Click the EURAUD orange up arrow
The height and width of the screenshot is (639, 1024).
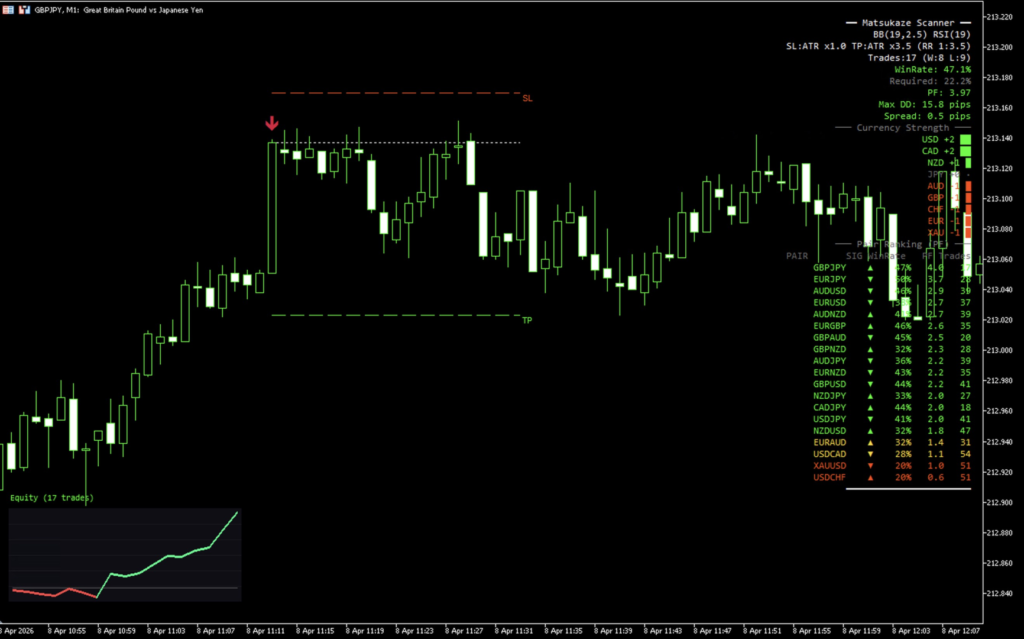click(869, 443)
